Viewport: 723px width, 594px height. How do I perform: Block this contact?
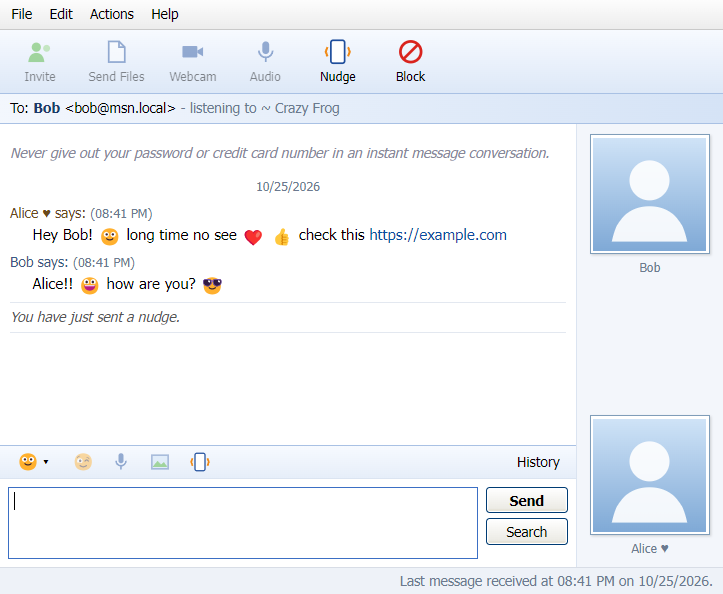click(410, 62)
